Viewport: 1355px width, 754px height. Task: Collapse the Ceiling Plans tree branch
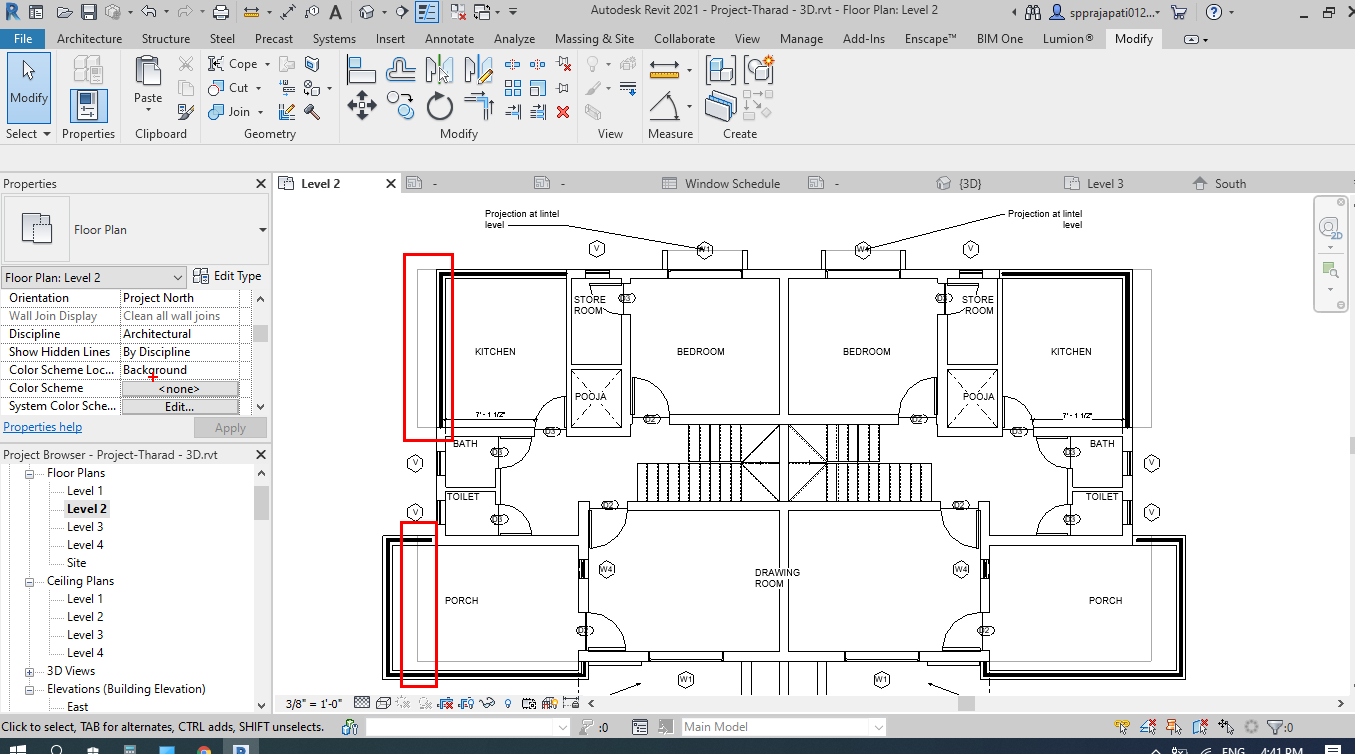[x=28, y=580]
